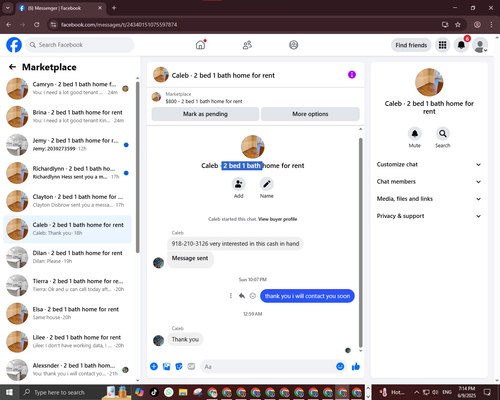The width and height of the screenshot is (500, 400).
Task: Click the chat messages scrollbar
Action: [x=360, y=243]
